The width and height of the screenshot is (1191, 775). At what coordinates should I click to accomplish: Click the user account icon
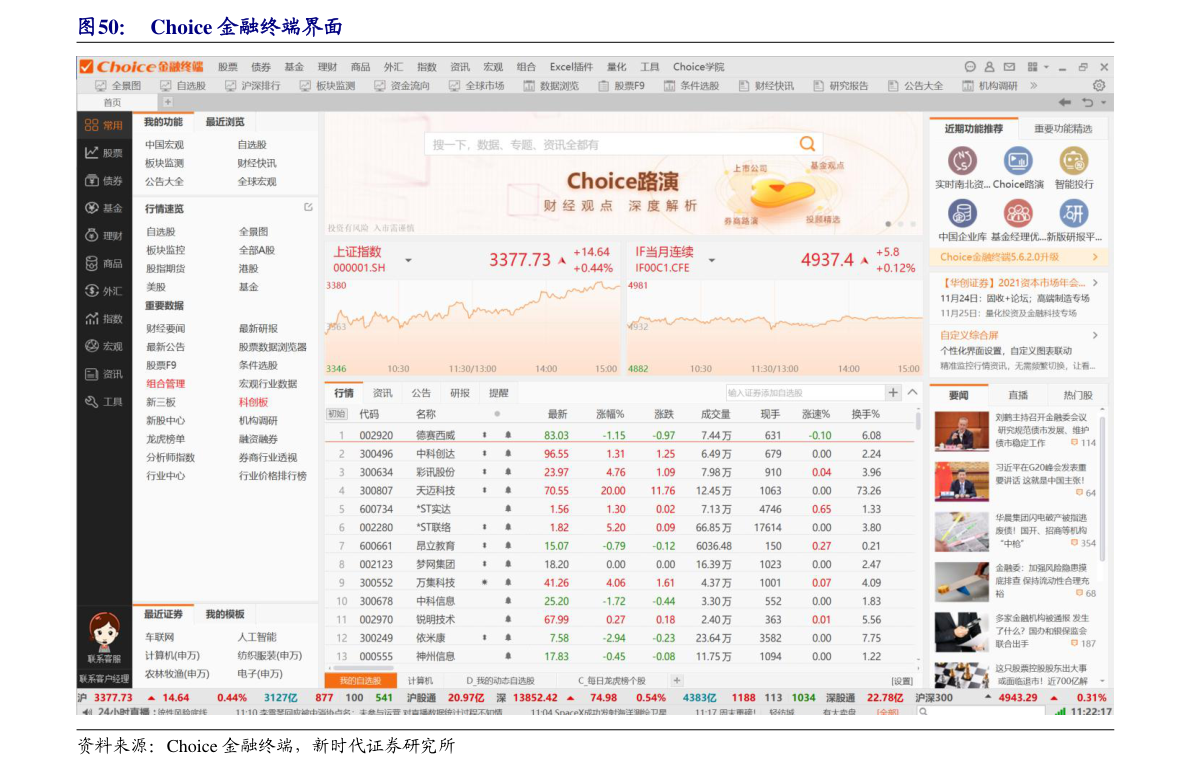[989, 67]
